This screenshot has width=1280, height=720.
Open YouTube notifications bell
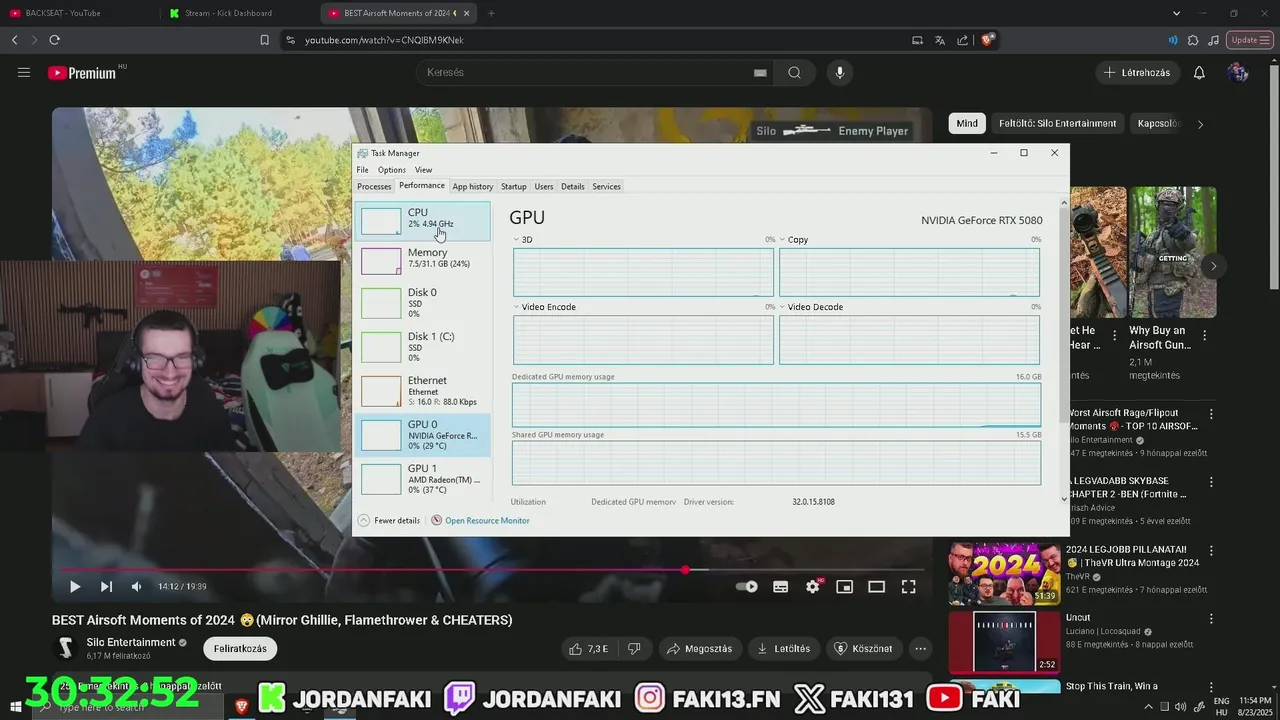point(1199,72)
